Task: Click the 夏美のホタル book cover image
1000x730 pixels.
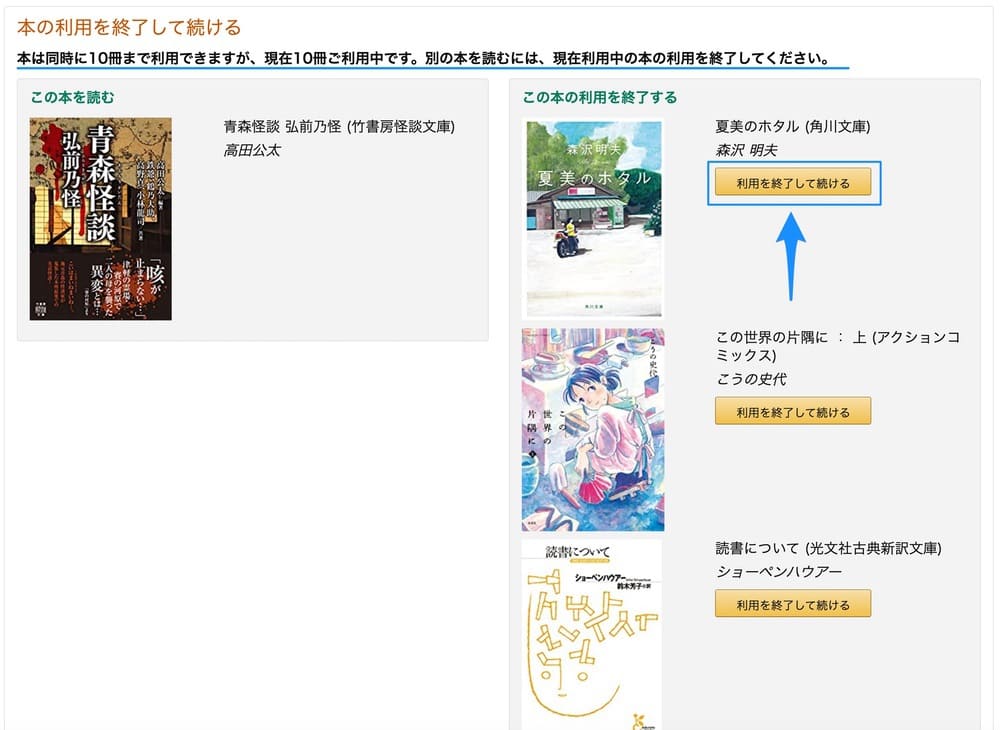Action: 593,218
